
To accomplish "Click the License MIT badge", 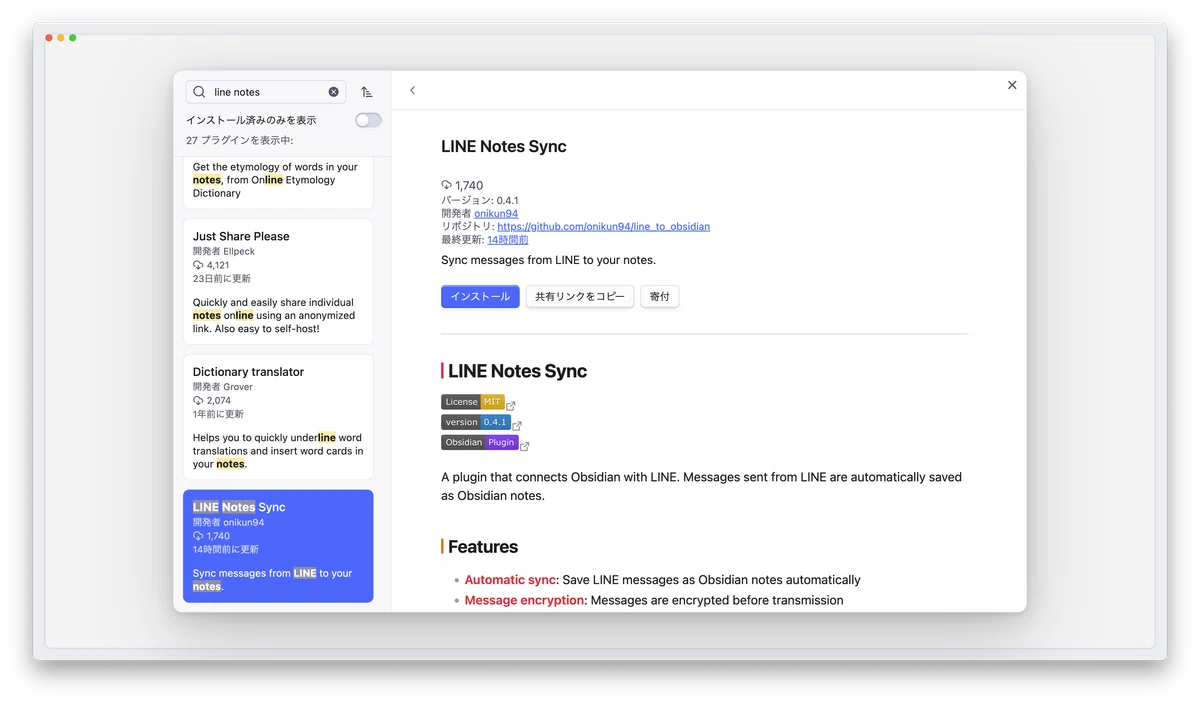I will point(473,402).
